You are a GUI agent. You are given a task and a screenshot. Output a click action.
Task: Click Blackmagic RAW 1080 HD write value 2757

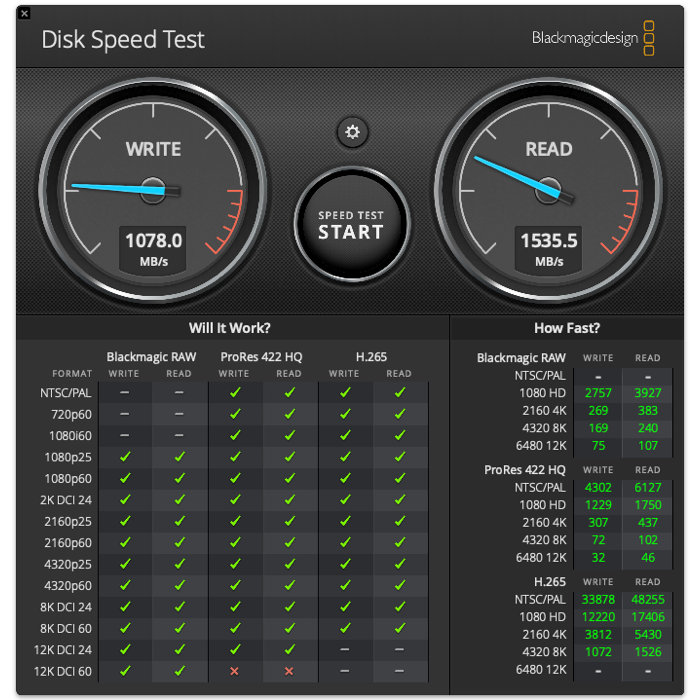[598, 393]
